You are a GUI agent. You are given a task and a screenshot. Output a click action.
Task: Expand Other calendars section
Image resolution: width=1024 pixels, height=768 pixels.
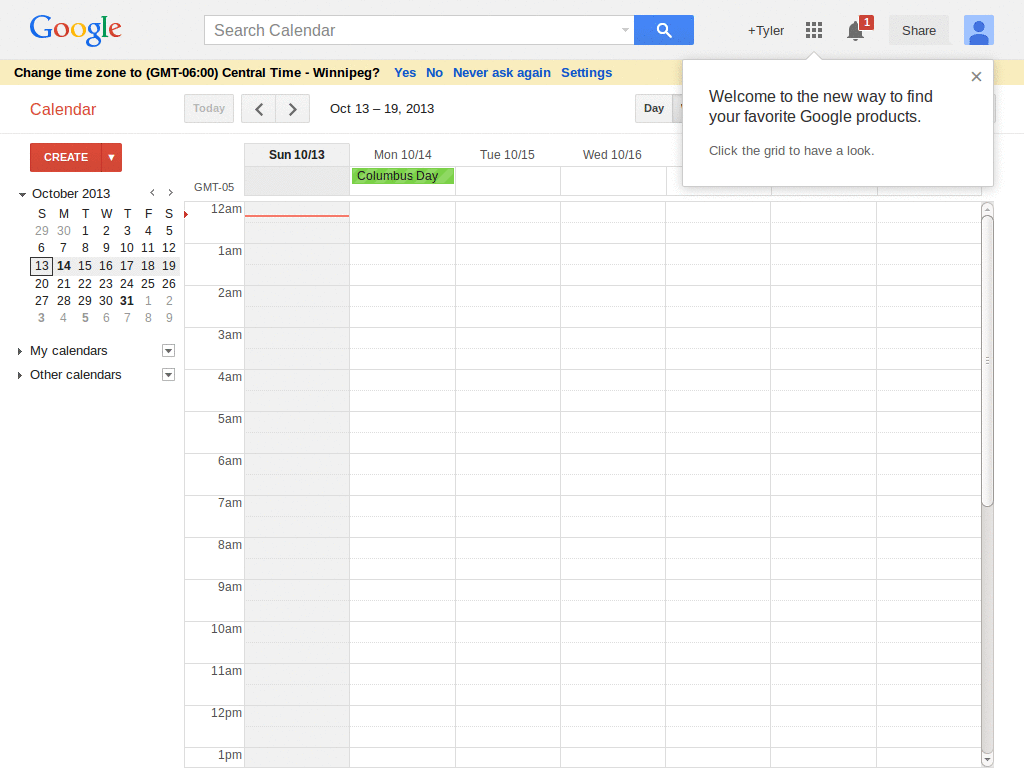[x=20, y=376]
